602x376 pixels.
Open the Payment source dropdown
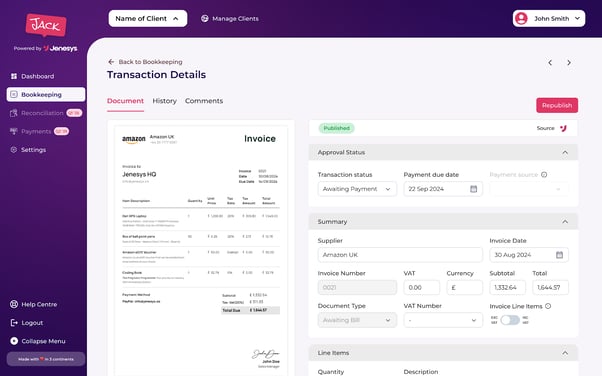[529, 189]
